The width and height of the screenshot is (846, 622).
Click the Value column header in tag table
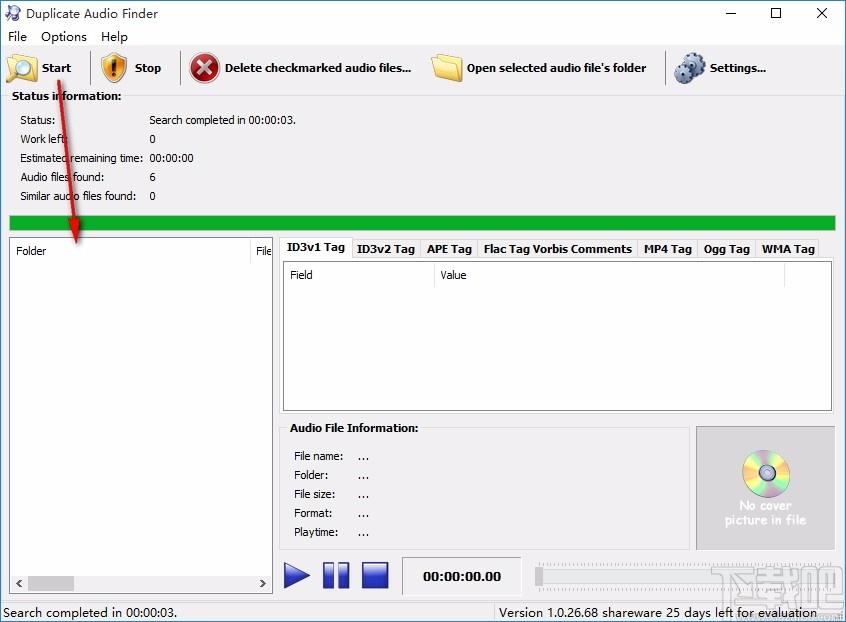point(609,275)
